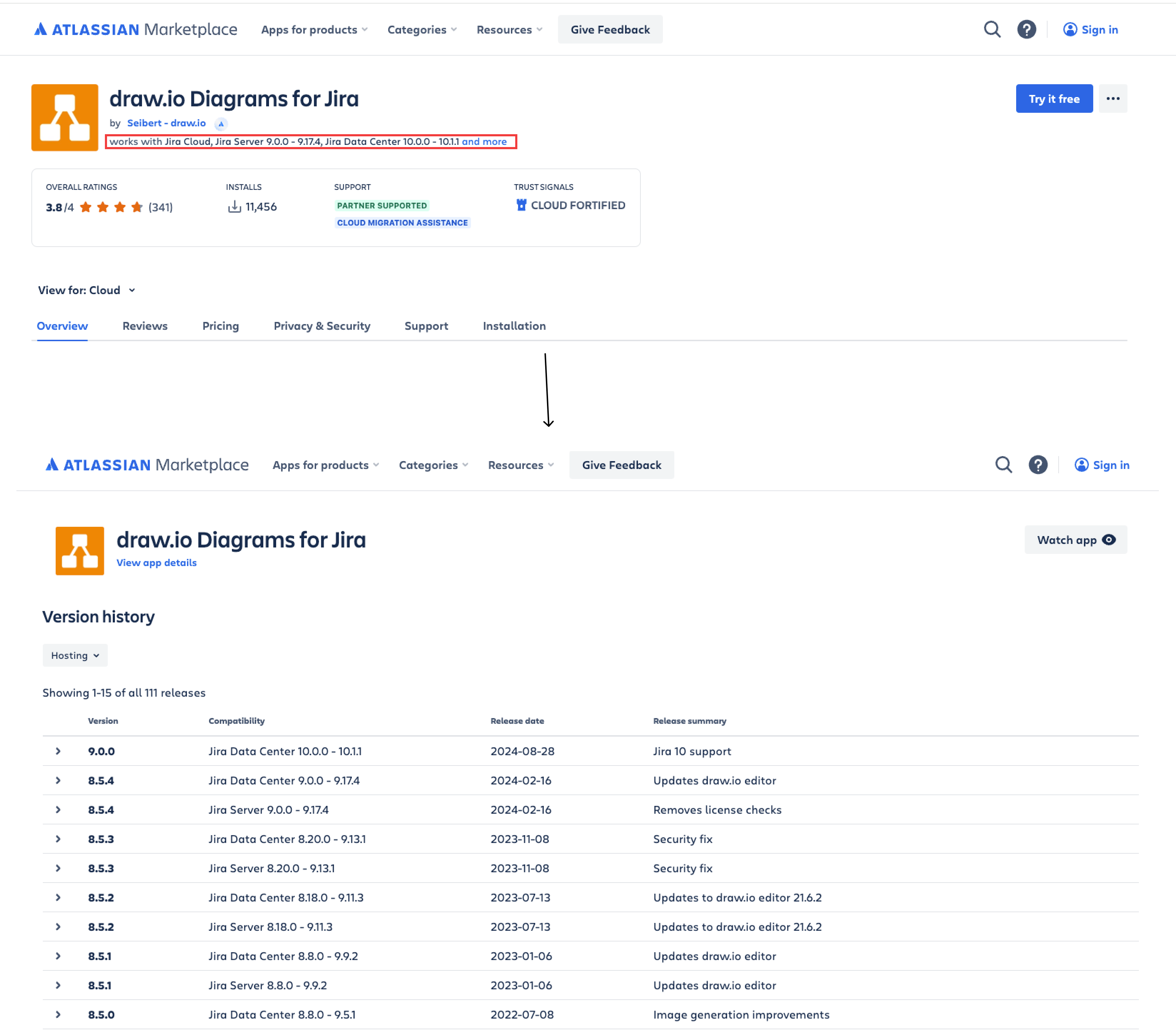The height and width of the screenshot is (1030, 1176).
Task: Open the Hosting filter dropdown
Action: tap(74, 655)
